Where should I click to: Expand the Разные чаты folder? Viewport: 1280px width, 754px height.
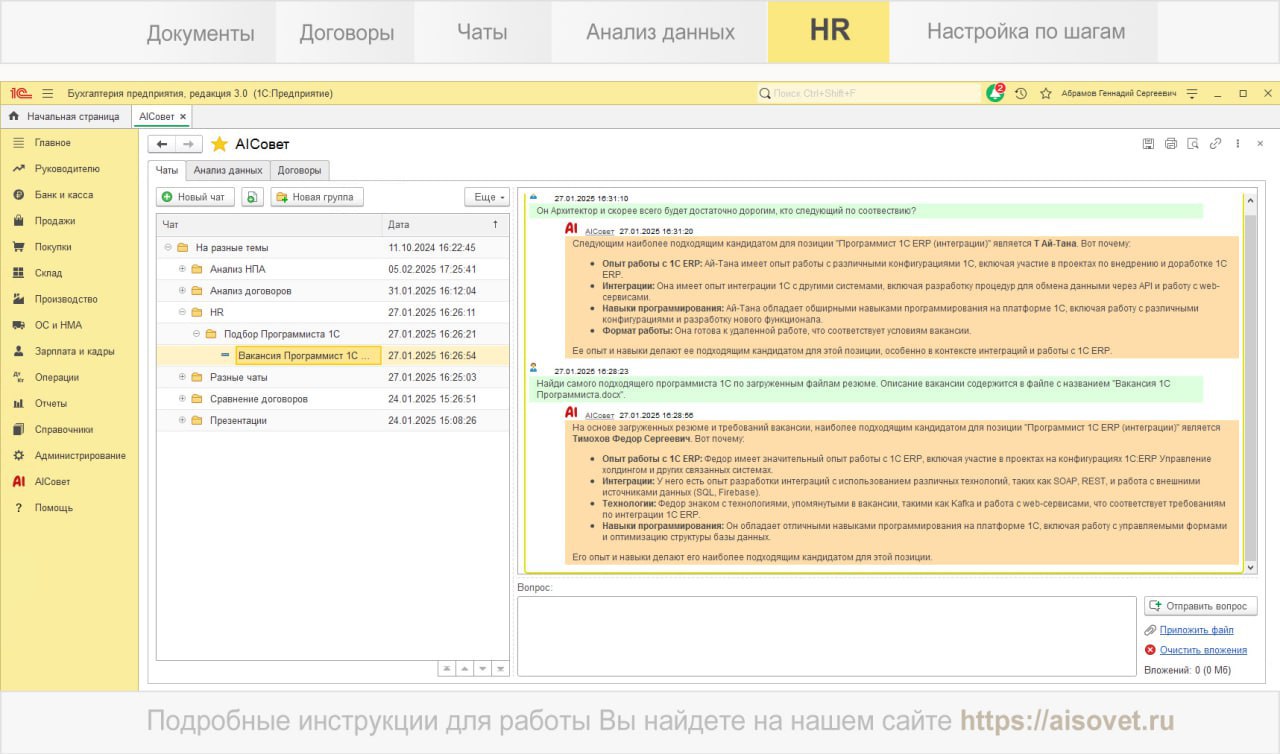[182, 377]
